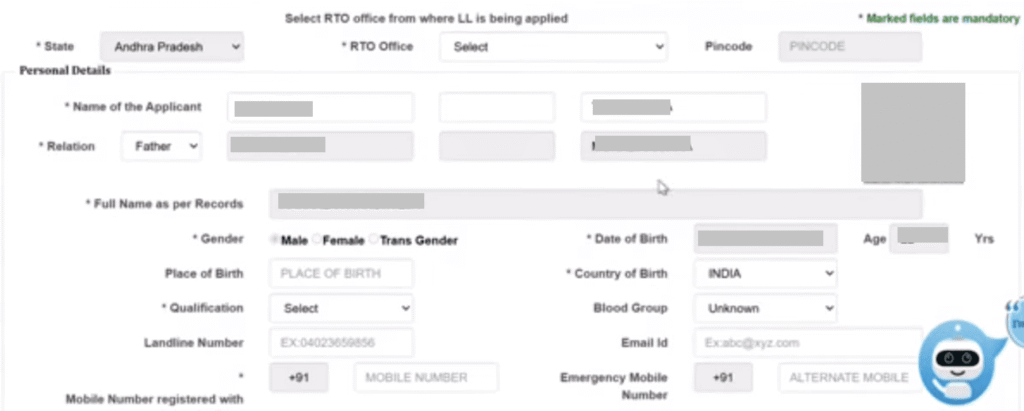Click the Pincode input field
This screenshot has width=1024, height=411.
point(850,46)
